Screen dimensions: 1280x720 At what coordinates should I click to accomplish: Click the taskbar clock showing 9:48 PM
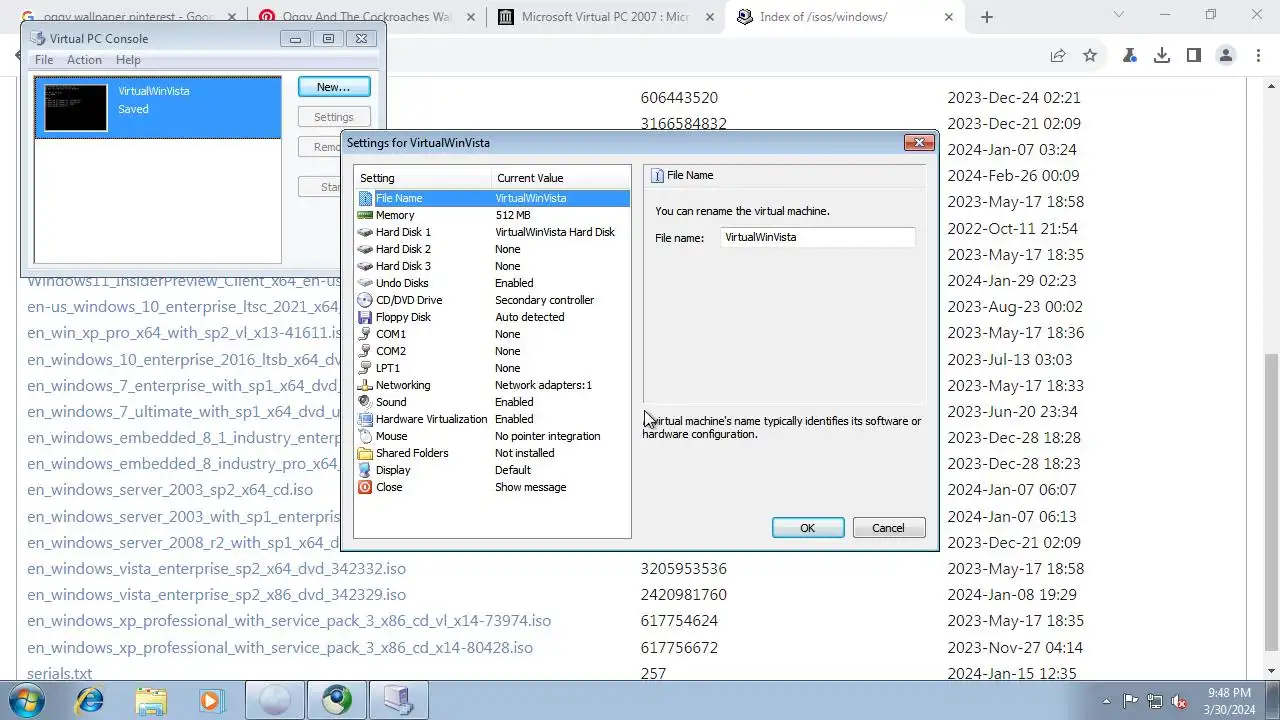tap(1229, 701)
